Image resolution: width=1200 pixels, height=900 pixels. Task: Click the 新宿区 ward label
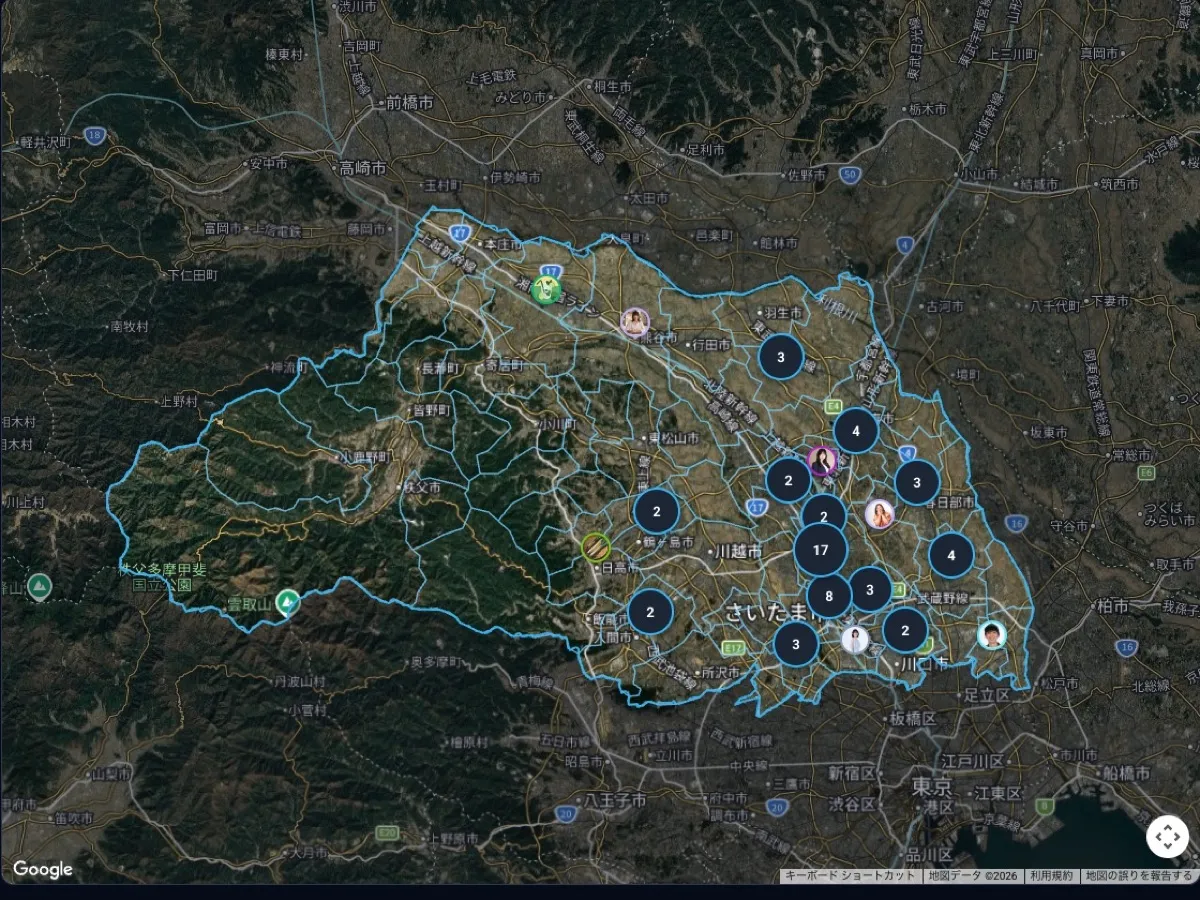851,774
